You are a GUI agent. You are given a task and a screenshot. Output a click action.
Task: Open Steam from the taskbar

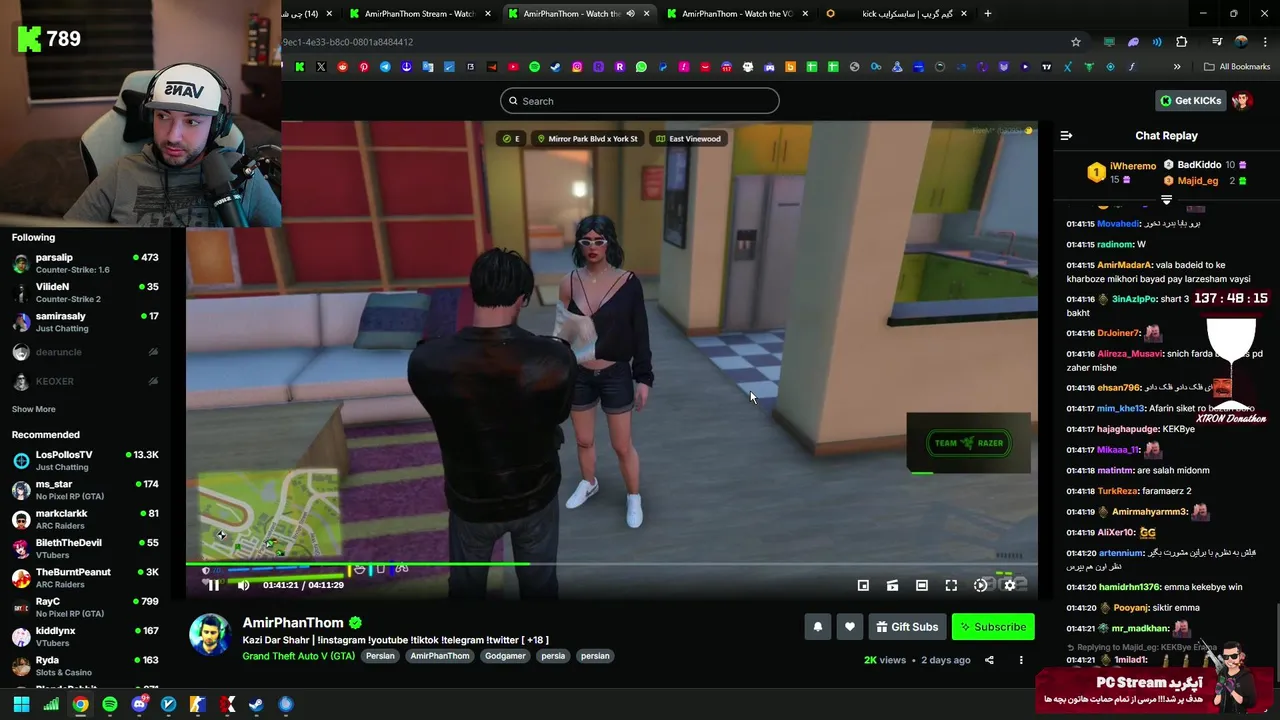pyautogui.click(x=257, y=704)
